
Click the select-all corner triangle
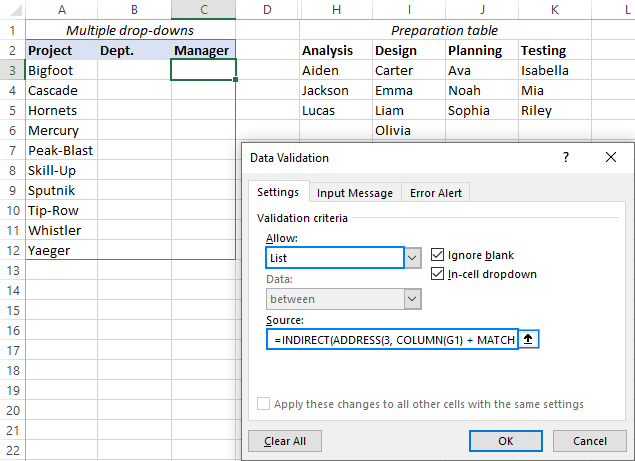click(16, 11)
